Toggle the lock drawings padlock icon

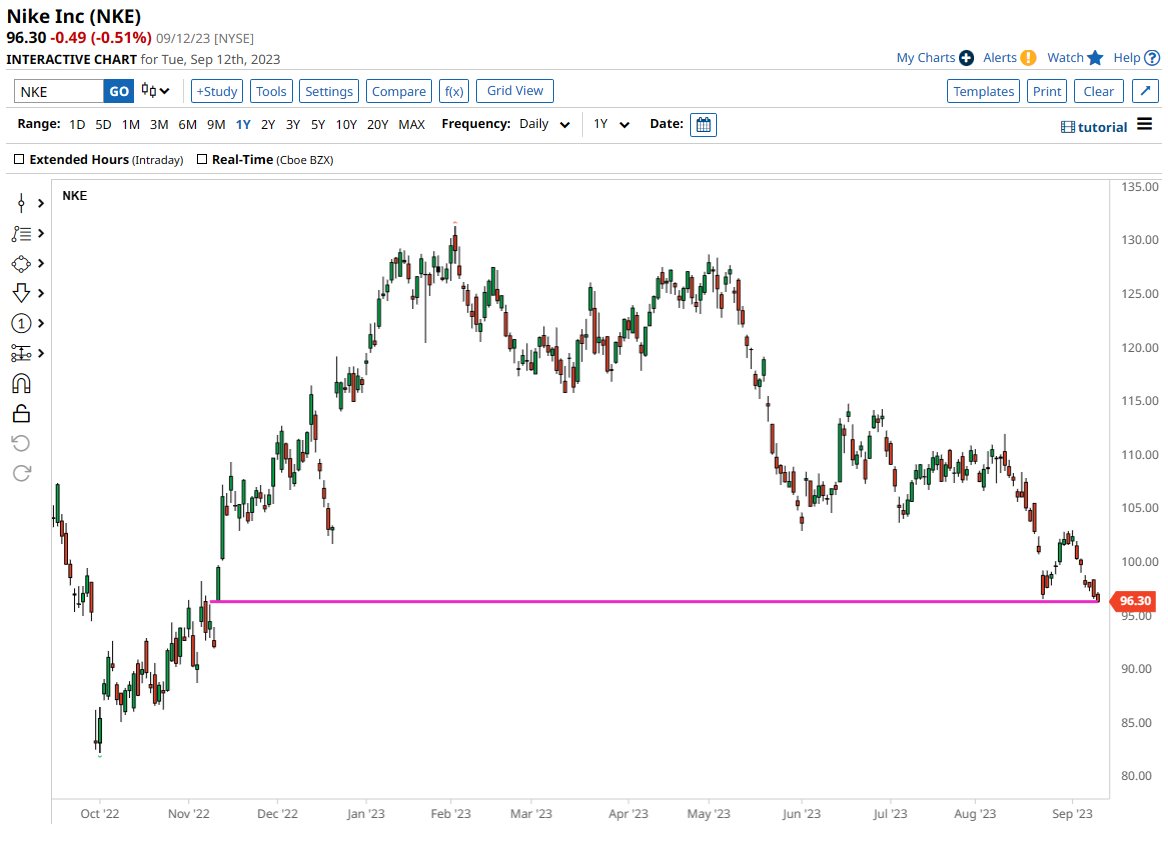[21, 413]
